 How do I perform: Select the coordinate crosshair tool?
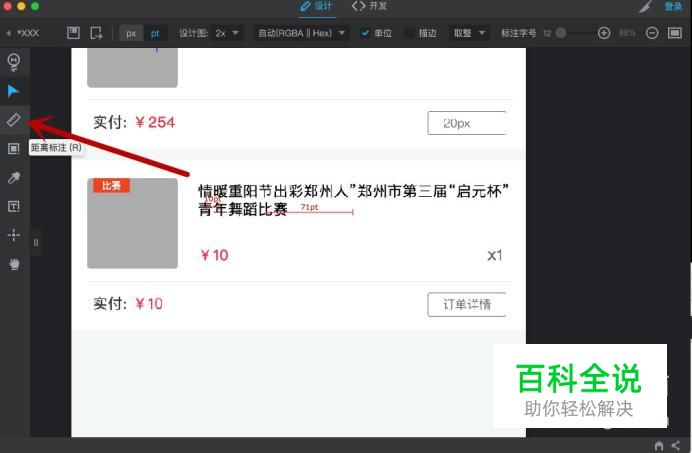tap(14, 235)
